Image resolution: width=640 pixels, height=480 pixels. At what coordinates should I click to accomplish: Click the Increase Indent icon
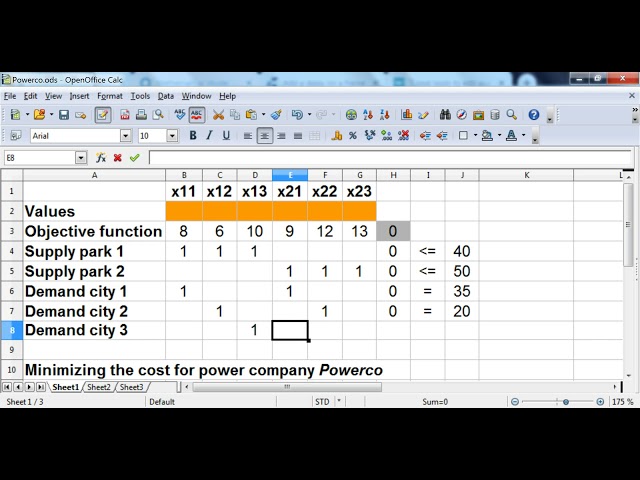442,136
